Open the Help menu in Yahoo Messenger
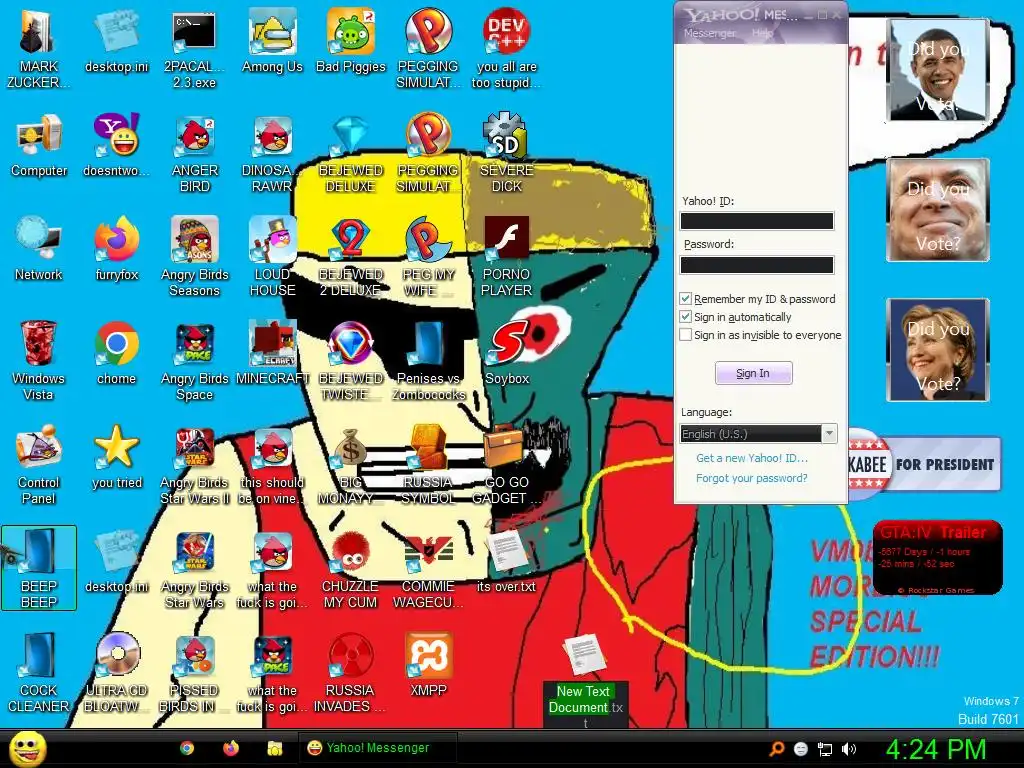Screen dimensions: 1024x768 pyautogui.click(x=762, y=33)
